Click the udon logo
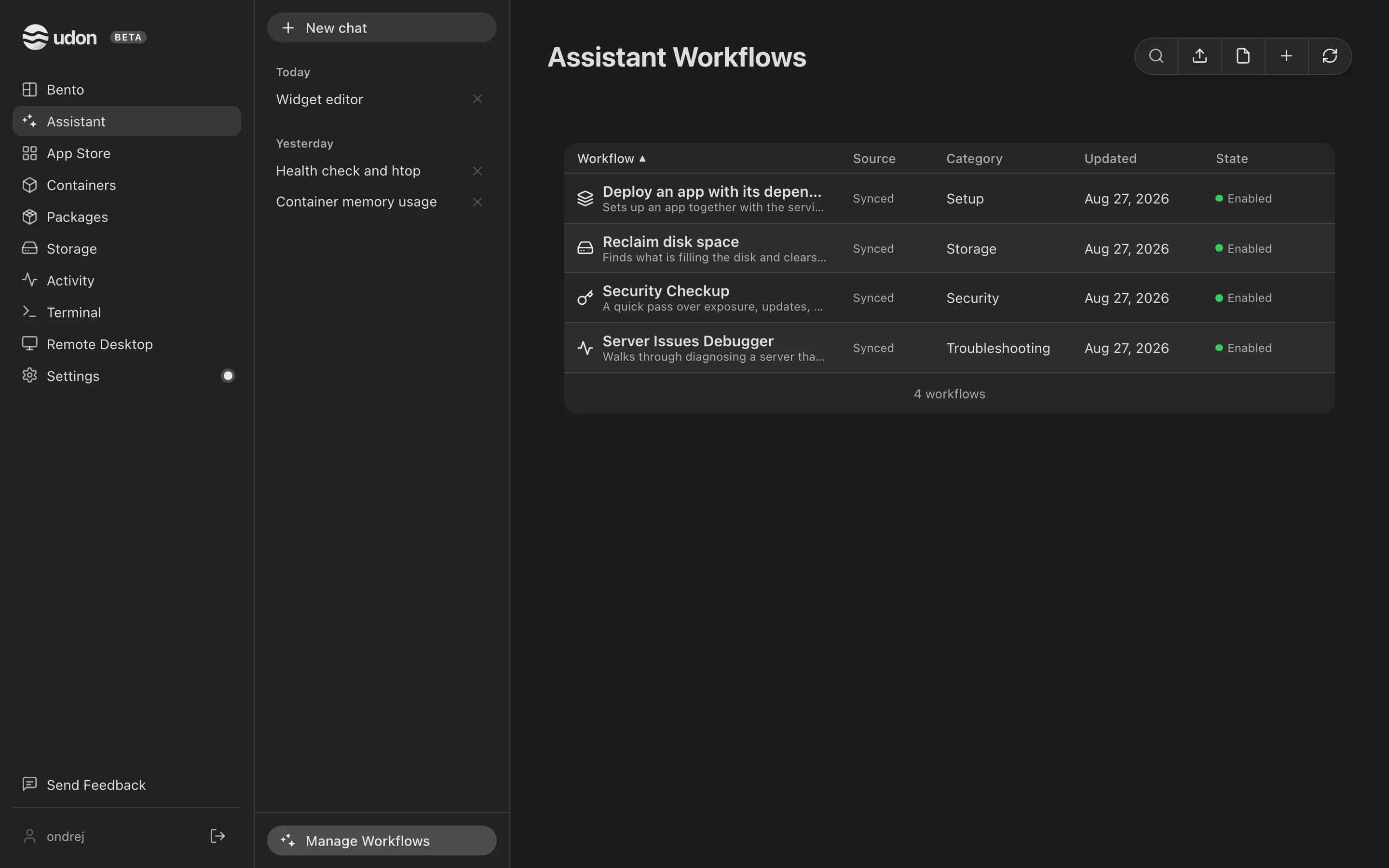 point(60,37)
